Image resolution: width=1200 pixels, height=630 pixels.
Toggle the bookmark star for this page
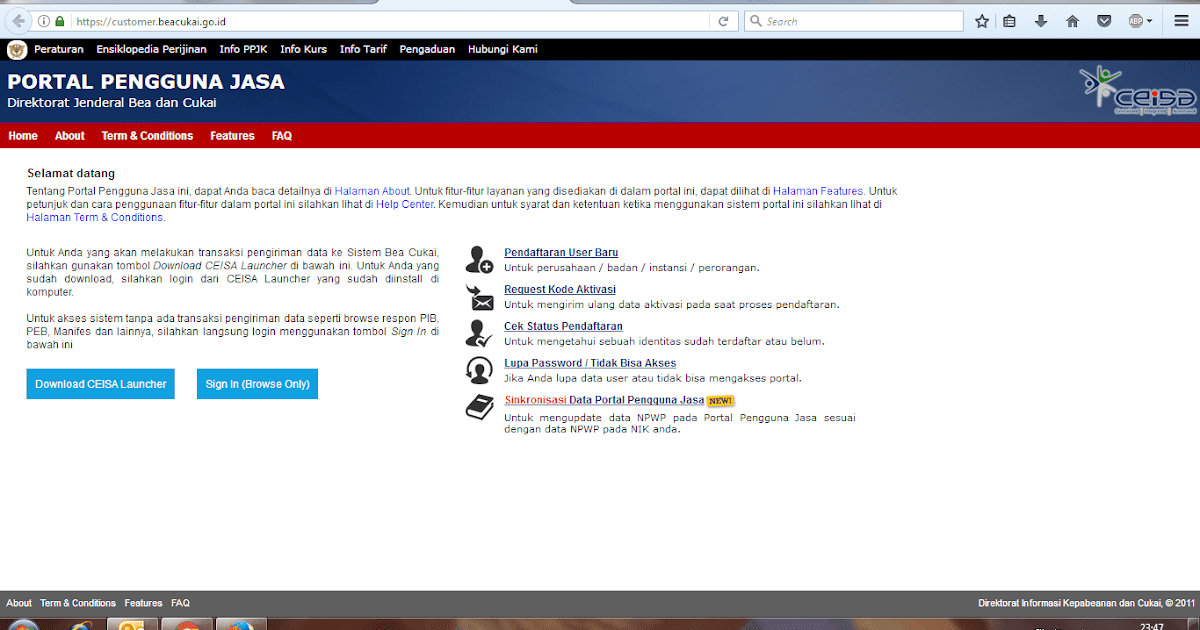tap(981, 20)
